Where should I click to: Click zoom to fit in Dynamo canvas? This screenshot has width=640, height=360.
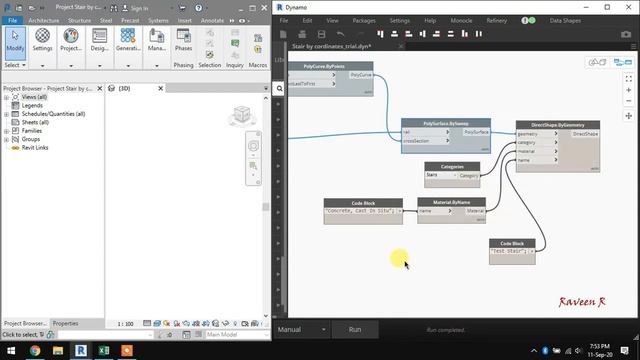[629, 78]
